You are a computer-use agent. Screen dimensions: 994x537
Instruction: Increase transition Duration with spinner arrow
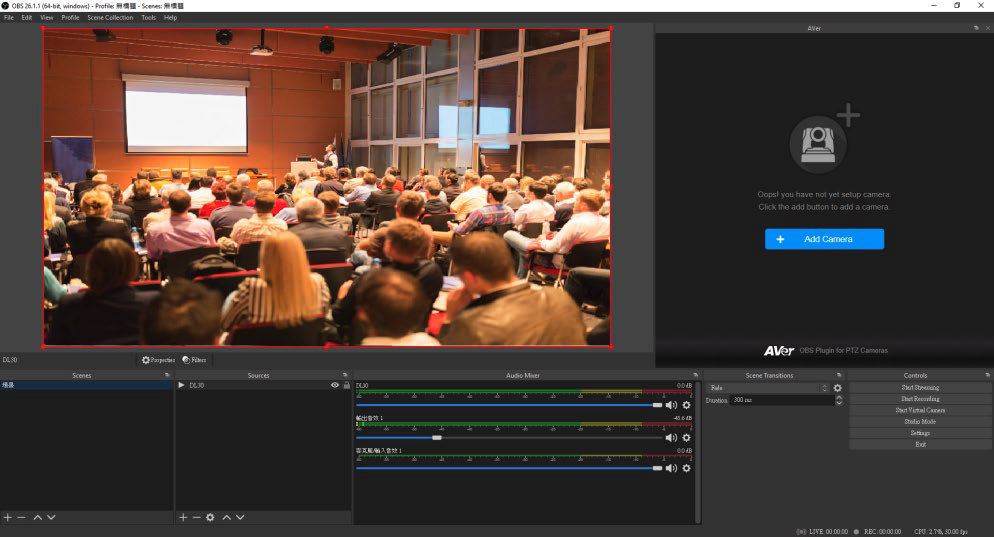(x=838, y=397)
